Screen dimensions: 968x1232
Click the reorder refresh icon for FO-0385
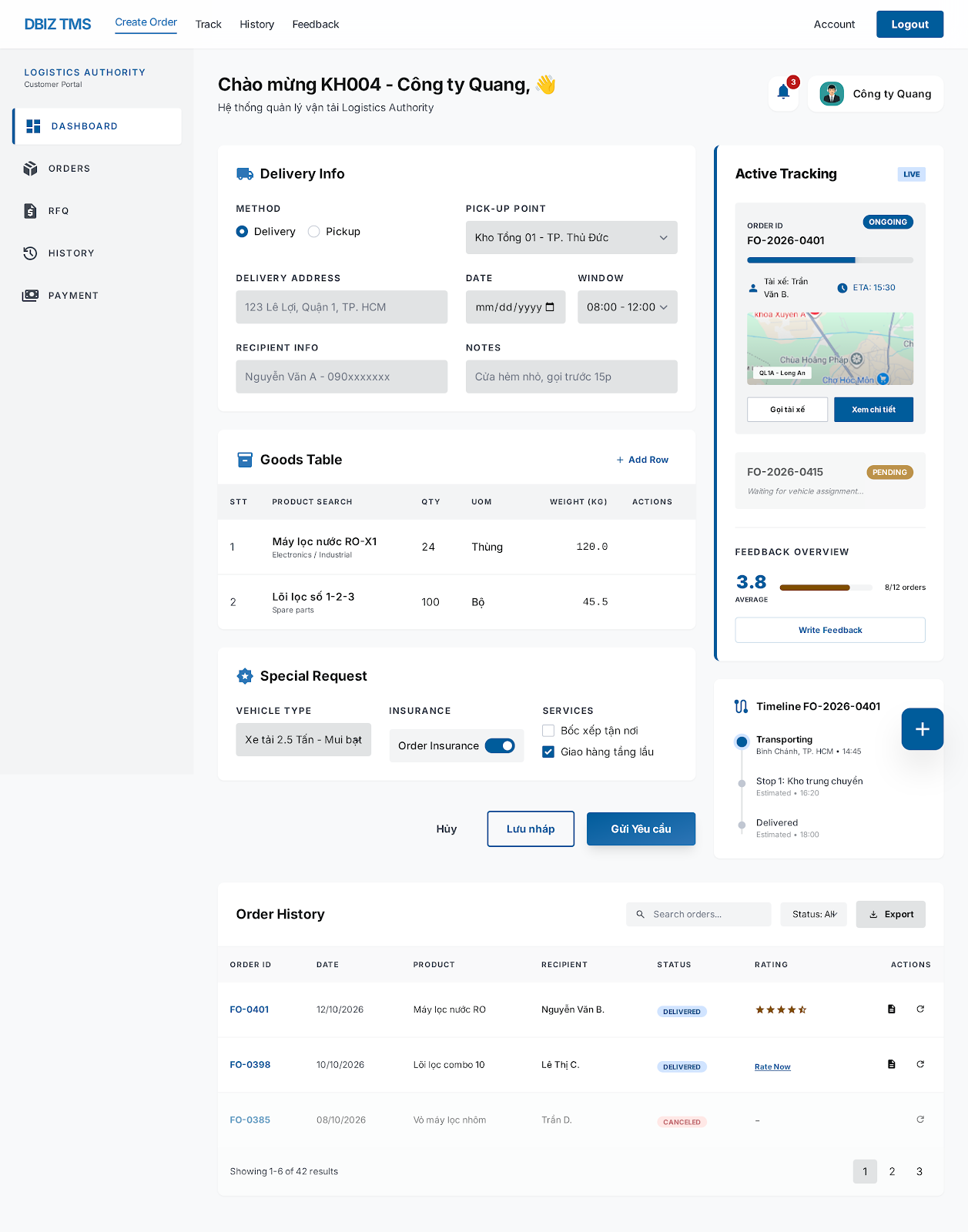tap(920, 1120)
